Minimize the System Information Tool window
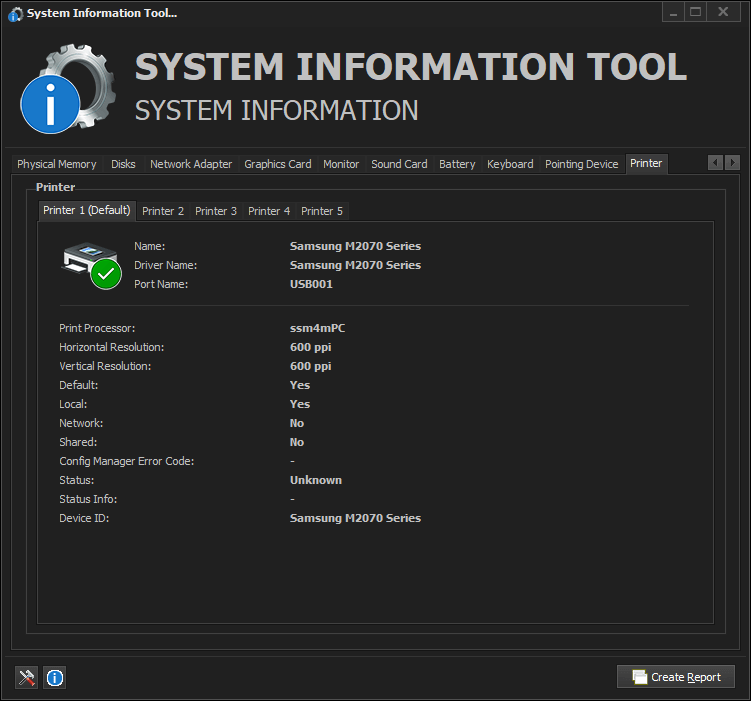This screenshot has height=701, width=751. (x=673, y=12)
